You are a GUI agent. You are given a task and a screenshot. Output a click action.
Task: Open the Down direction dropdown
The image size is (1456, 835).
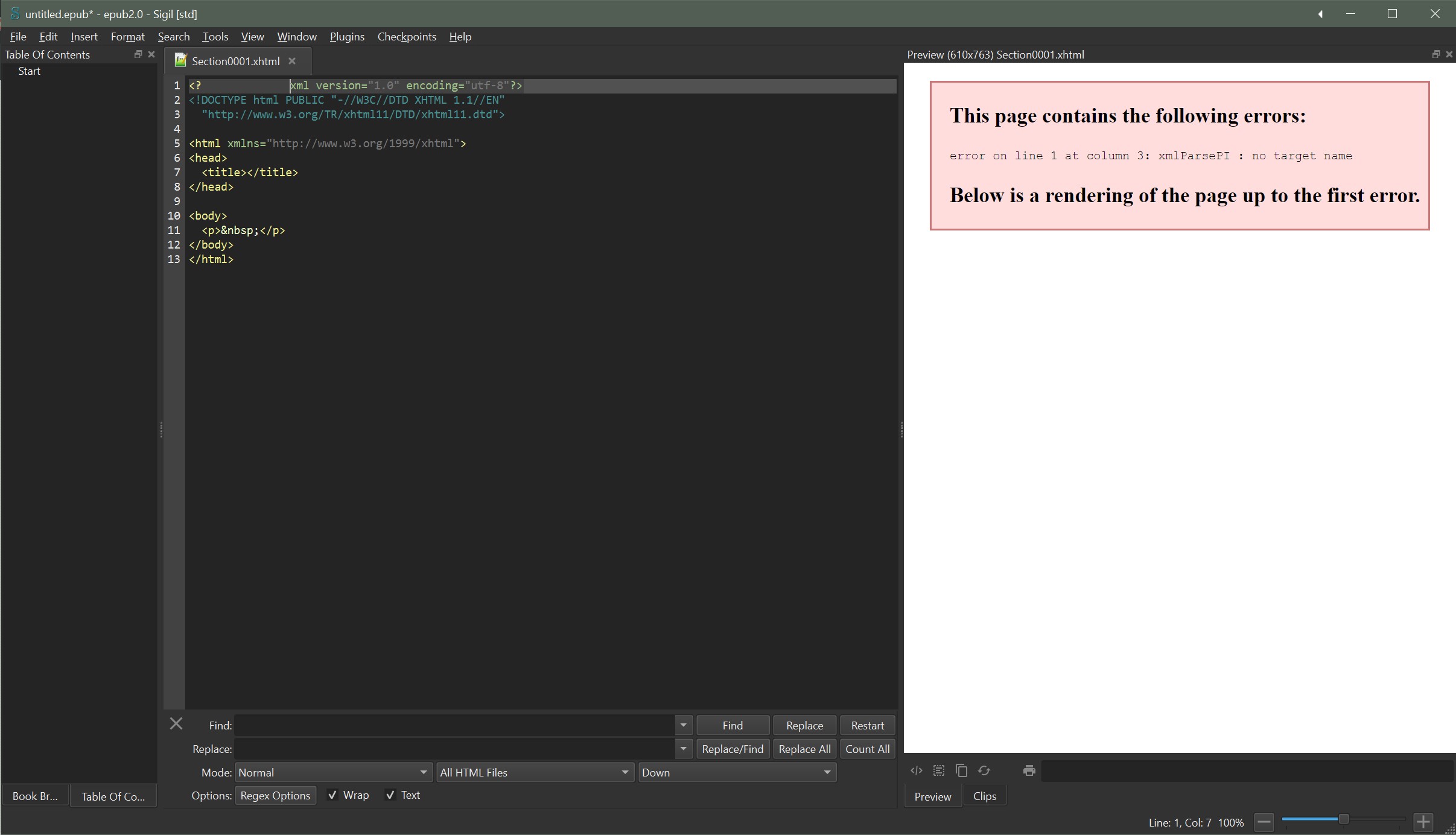[x=737, y=772]
